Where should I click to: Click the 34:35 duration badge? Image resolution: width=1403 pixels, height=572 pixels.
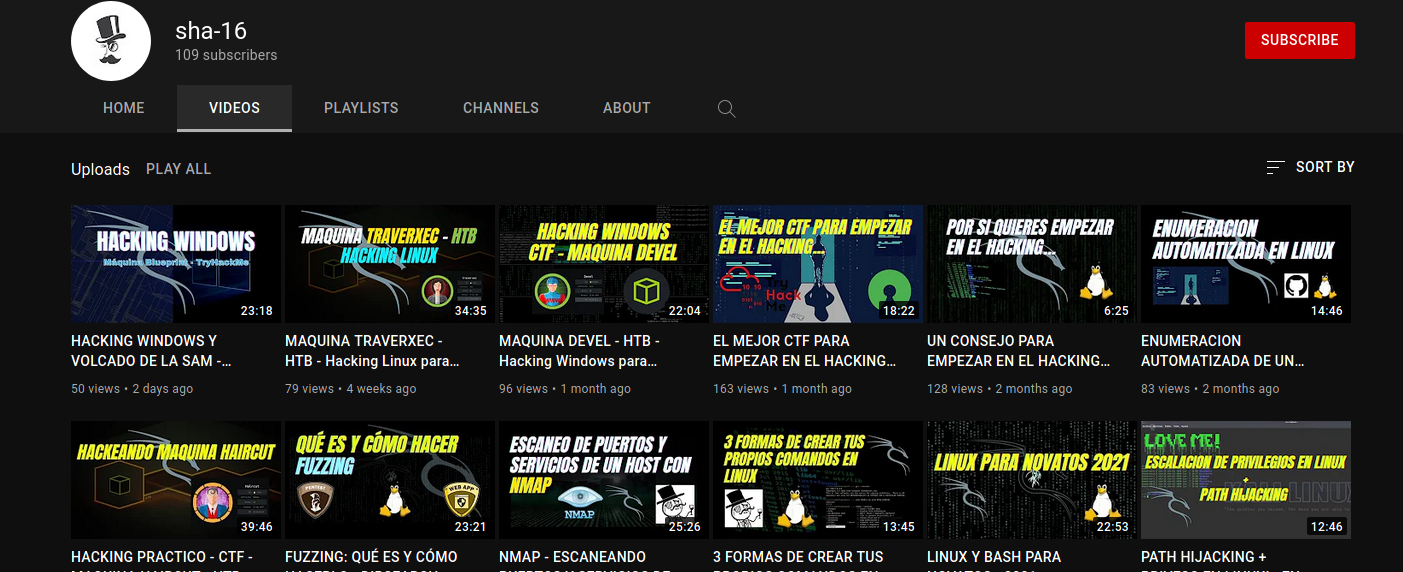471,311
